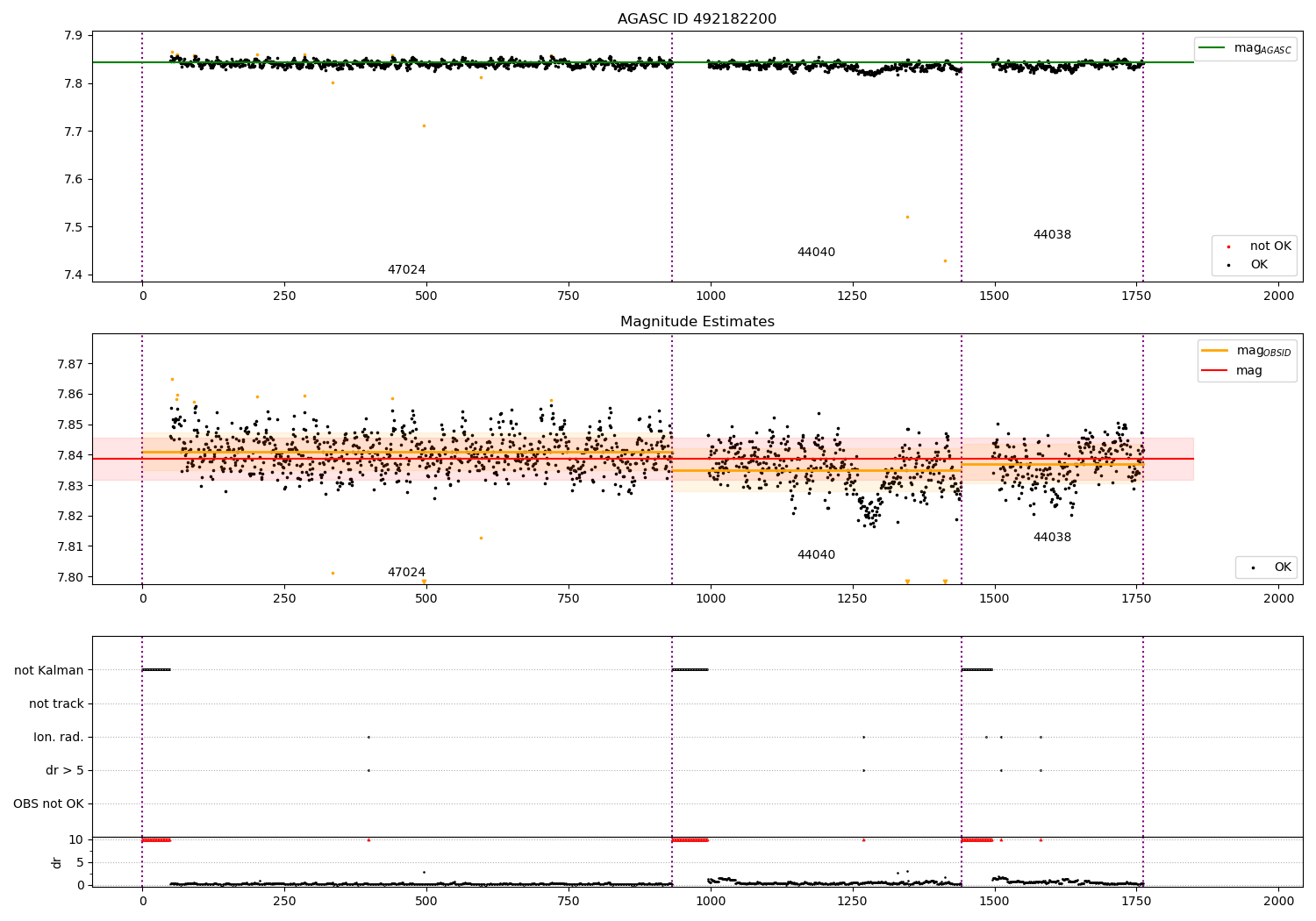Viewport: 1316px width, 921px height.
Task: Click the orange outlier at 7.71 in top plot
Action: [424, 125]
